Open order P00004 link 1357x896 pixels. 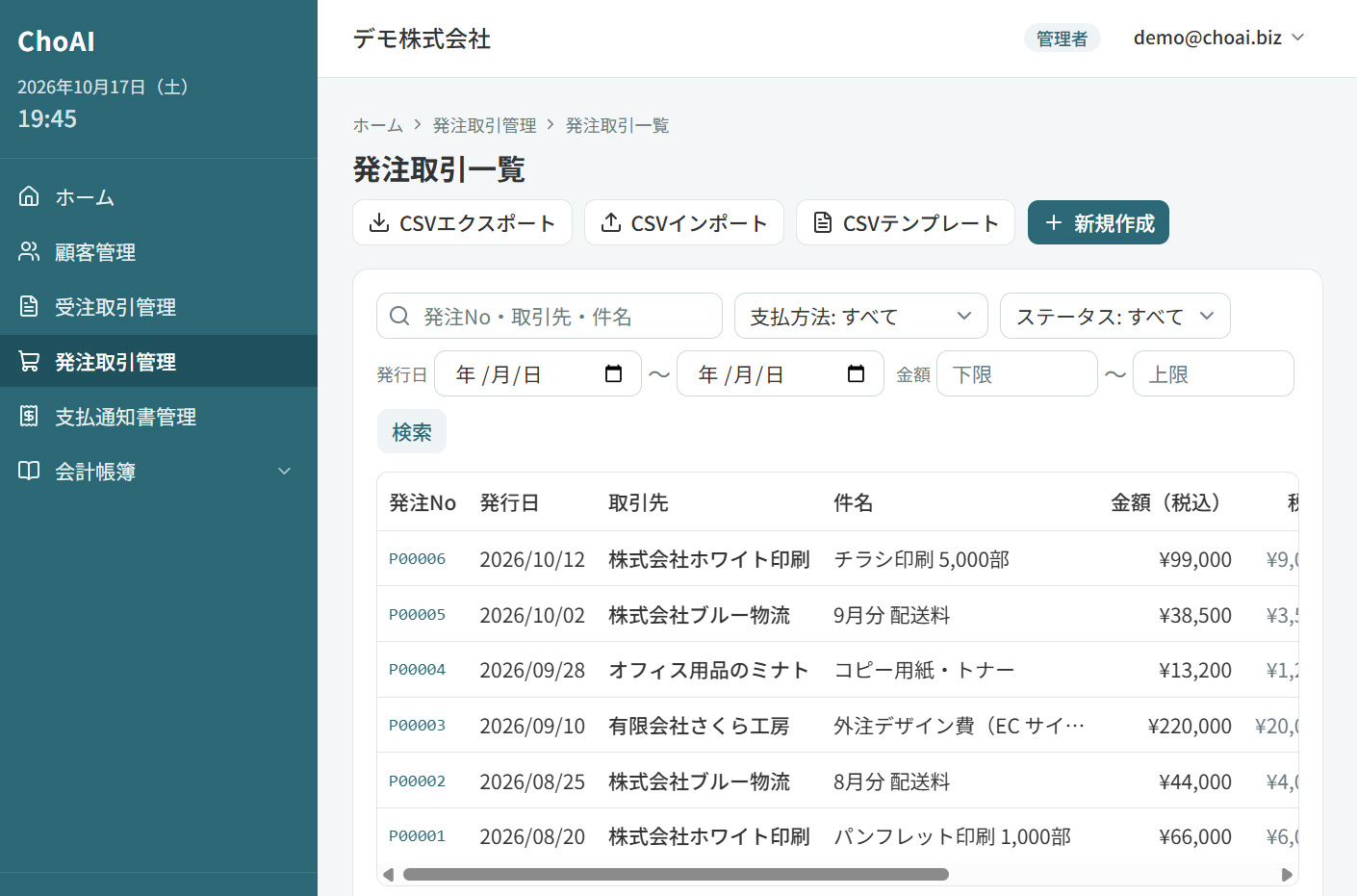pos(418,669)
